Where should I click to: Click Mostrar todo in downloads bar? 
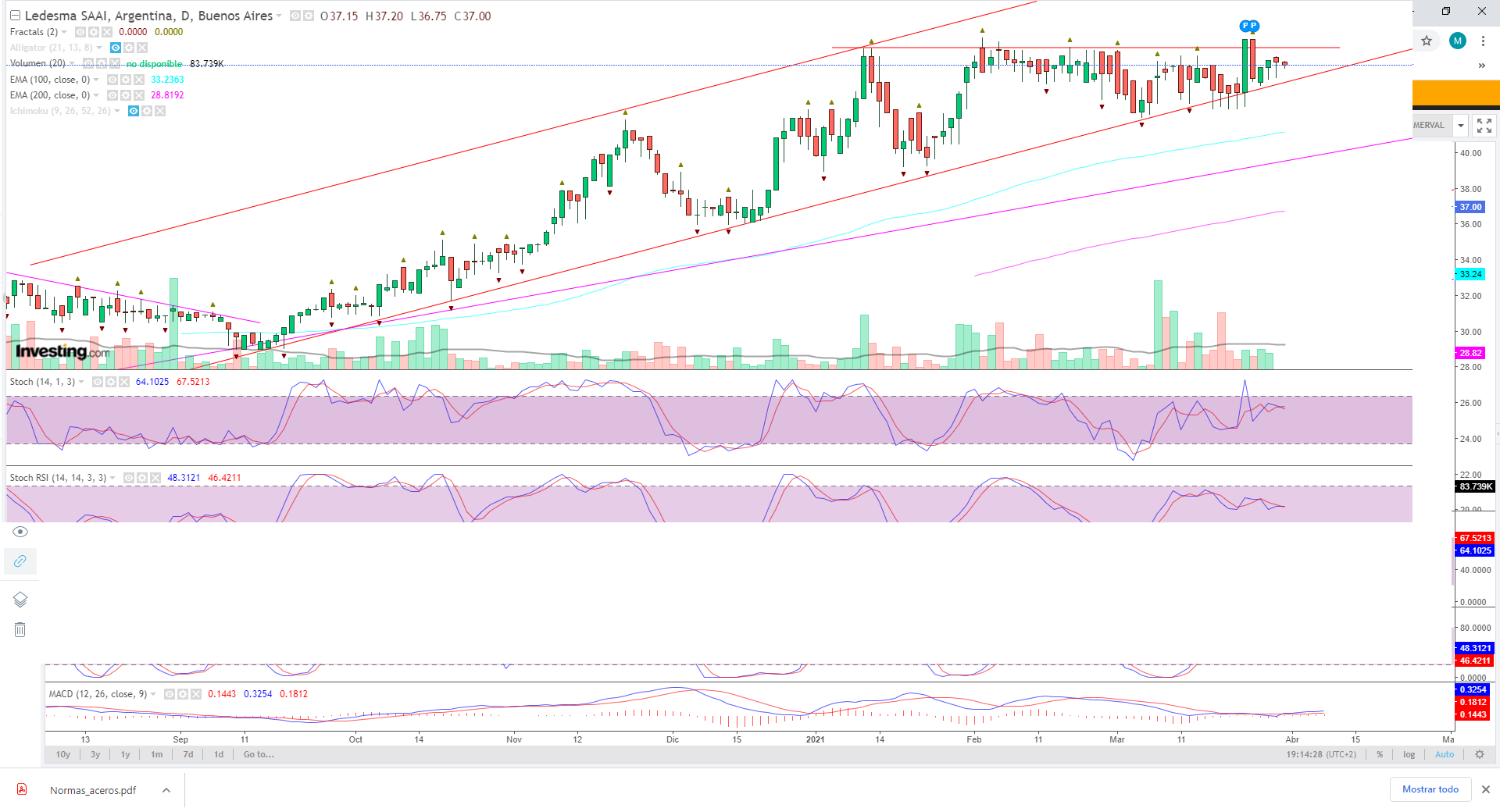(x=1430, y=789)
